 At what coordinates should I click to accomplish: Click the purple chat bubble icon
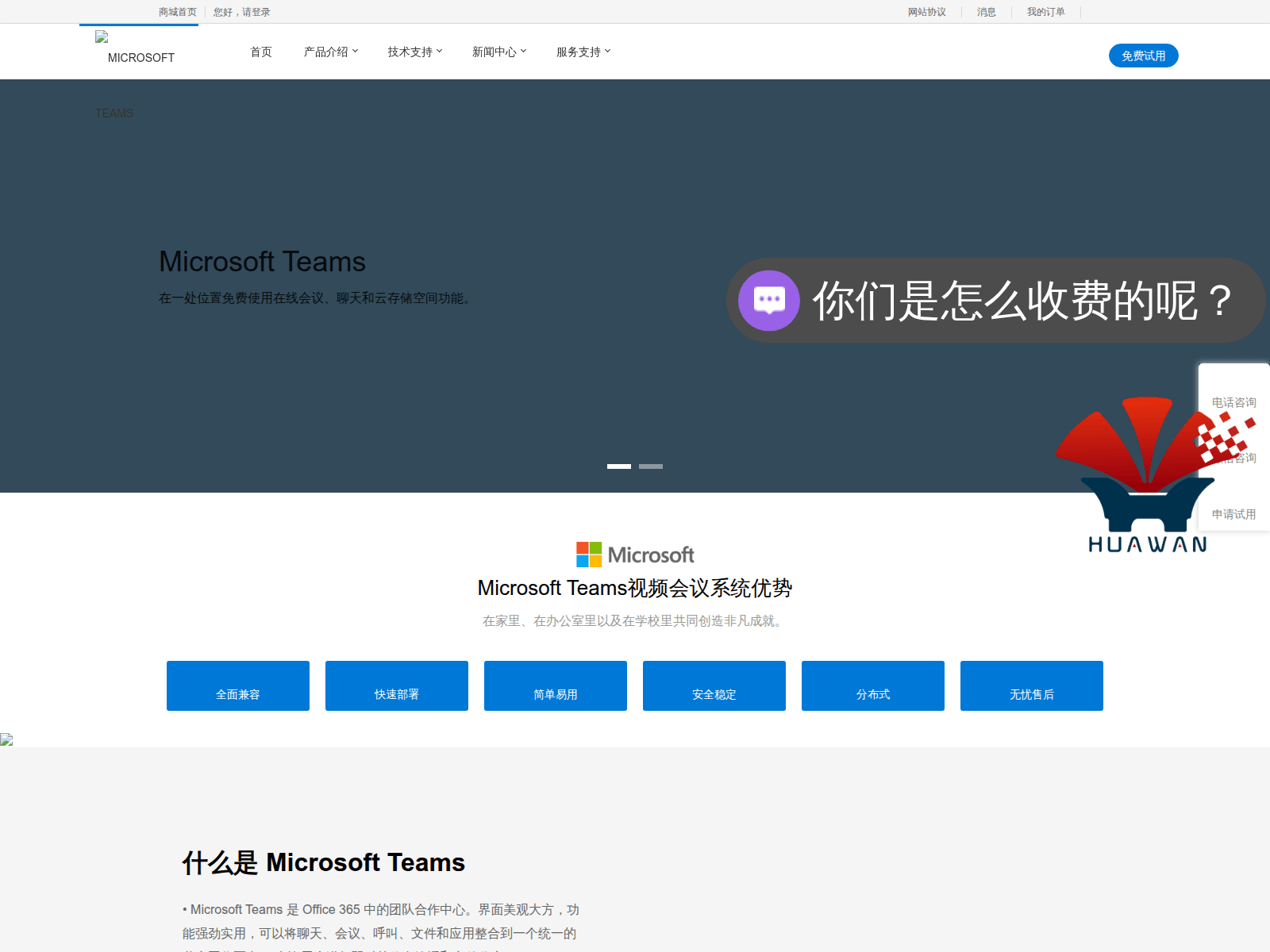(x=768, y=301)
